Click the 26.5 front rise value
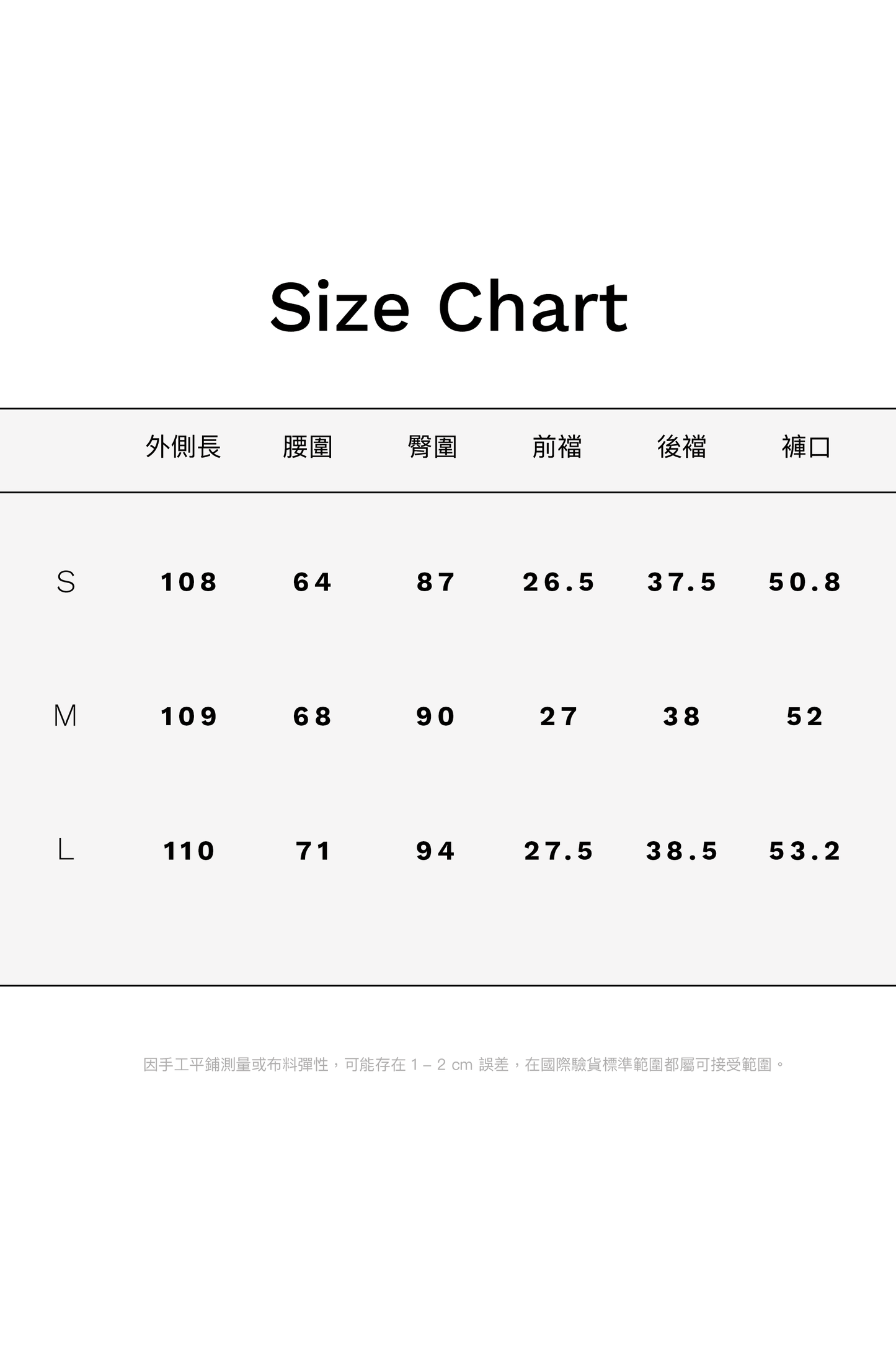The height and width of the screenshot is (1345, 896). 559,582
